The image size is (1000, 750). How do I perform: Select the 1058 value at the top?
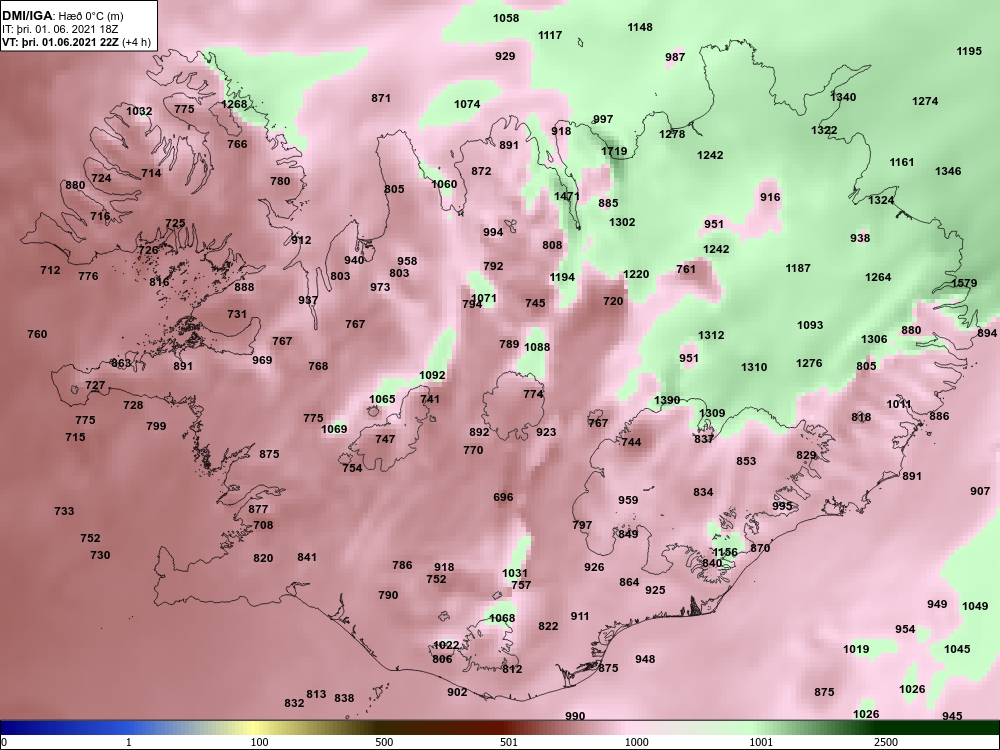[506, 18]
